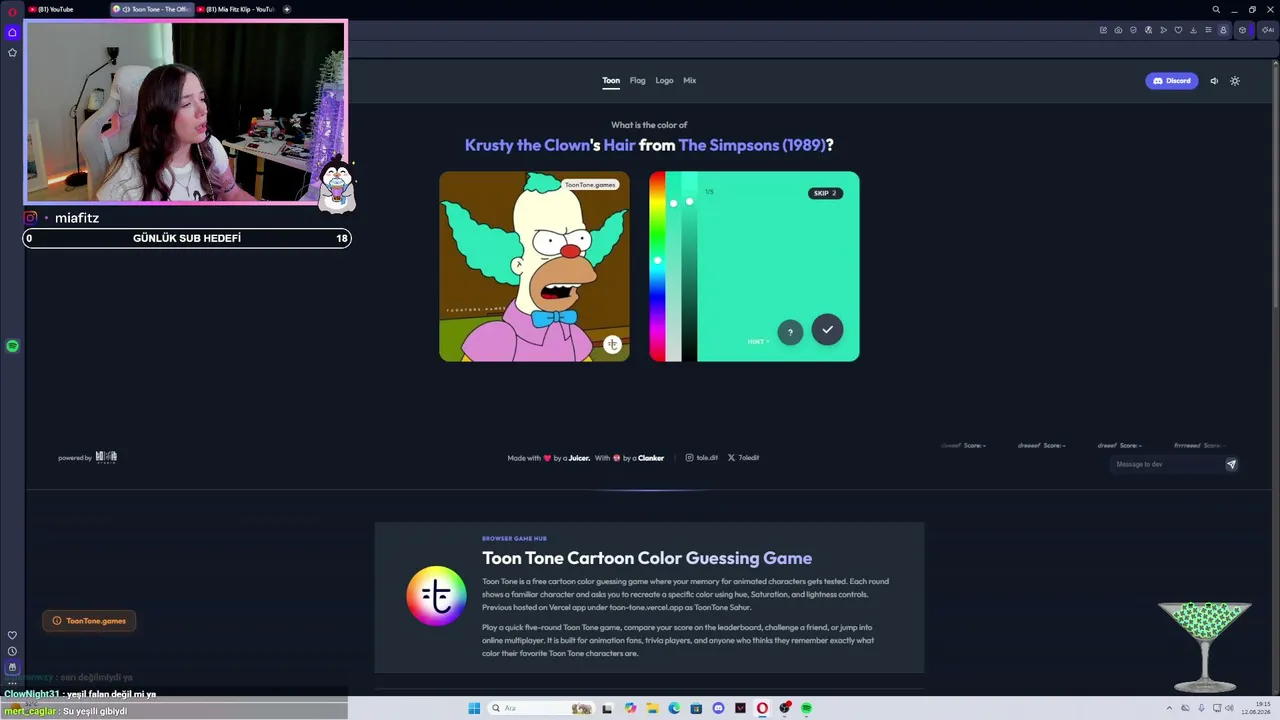
Task: Send the message to dev
Action: (1231, 464)
